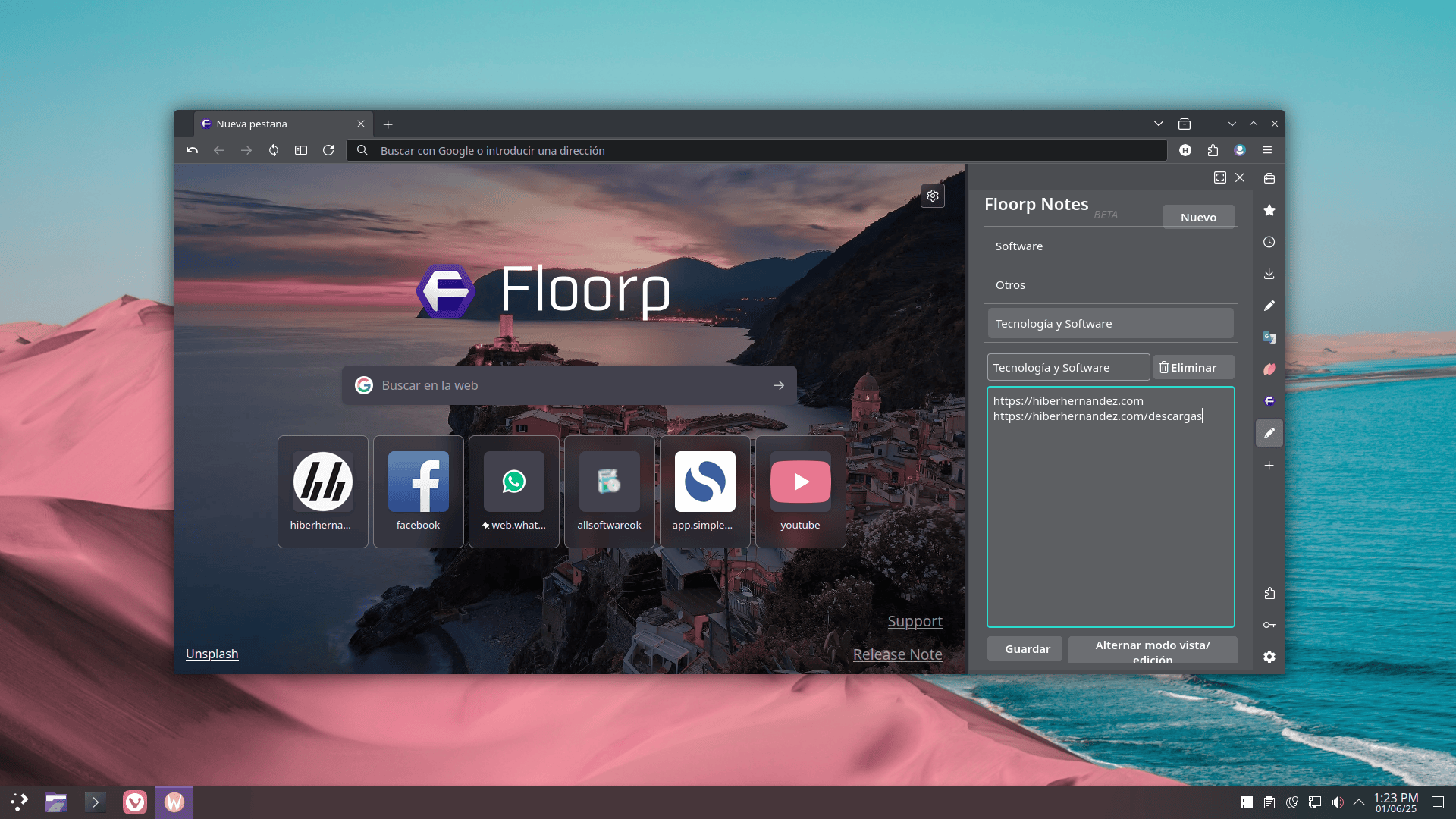Open the list all tabs dropdown arrow
The height and width of the screenshot is (819, 1456).
(x=1158, y=124)
